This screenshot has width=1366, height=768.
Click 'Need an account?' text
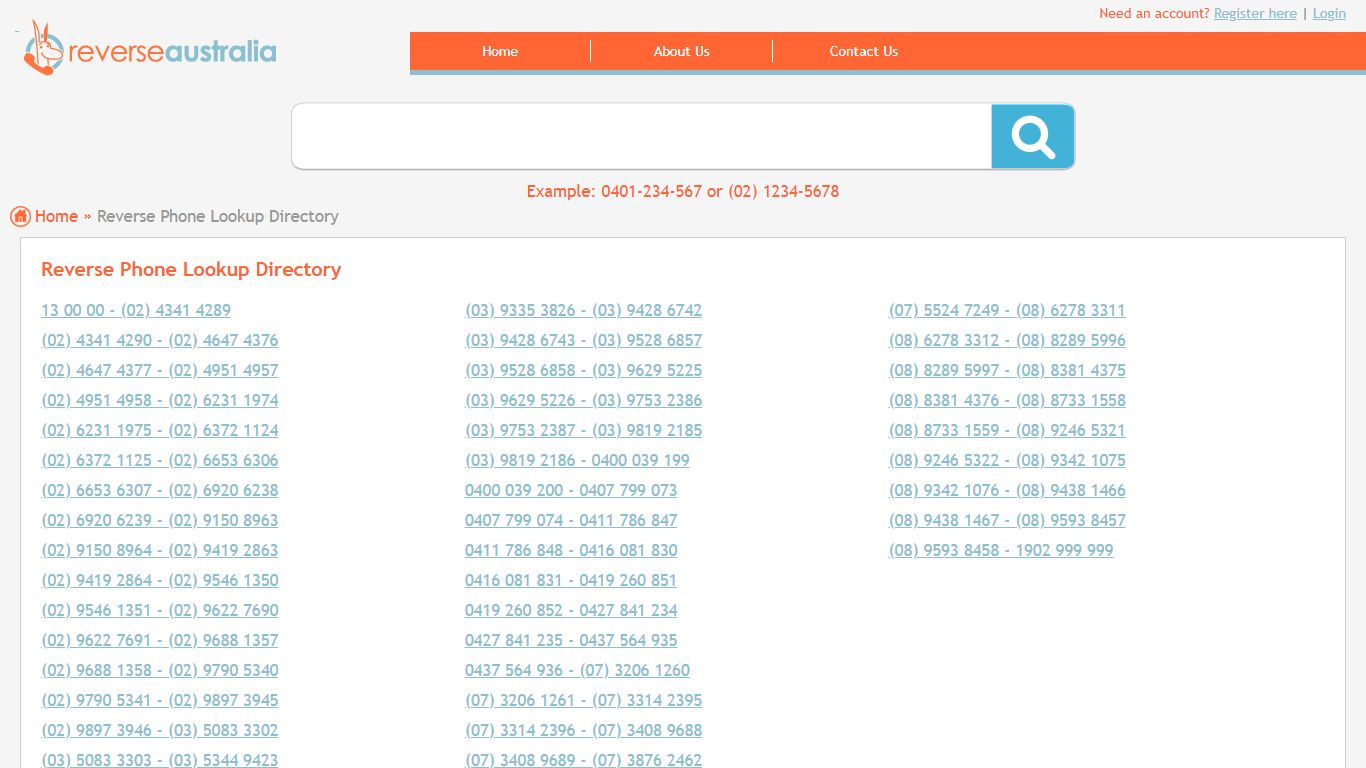[1154, 13]
